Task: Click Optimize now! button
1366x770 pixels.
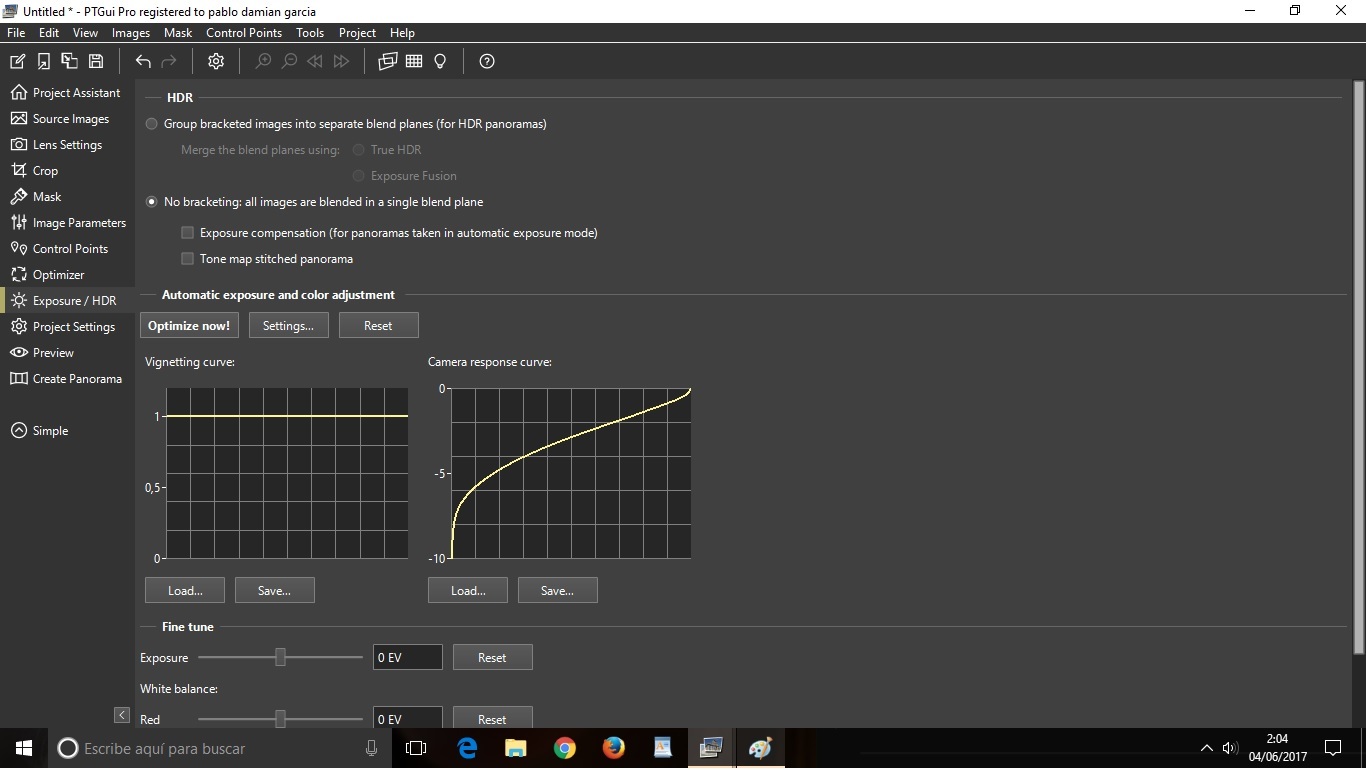Action: [x=189, y=326]
